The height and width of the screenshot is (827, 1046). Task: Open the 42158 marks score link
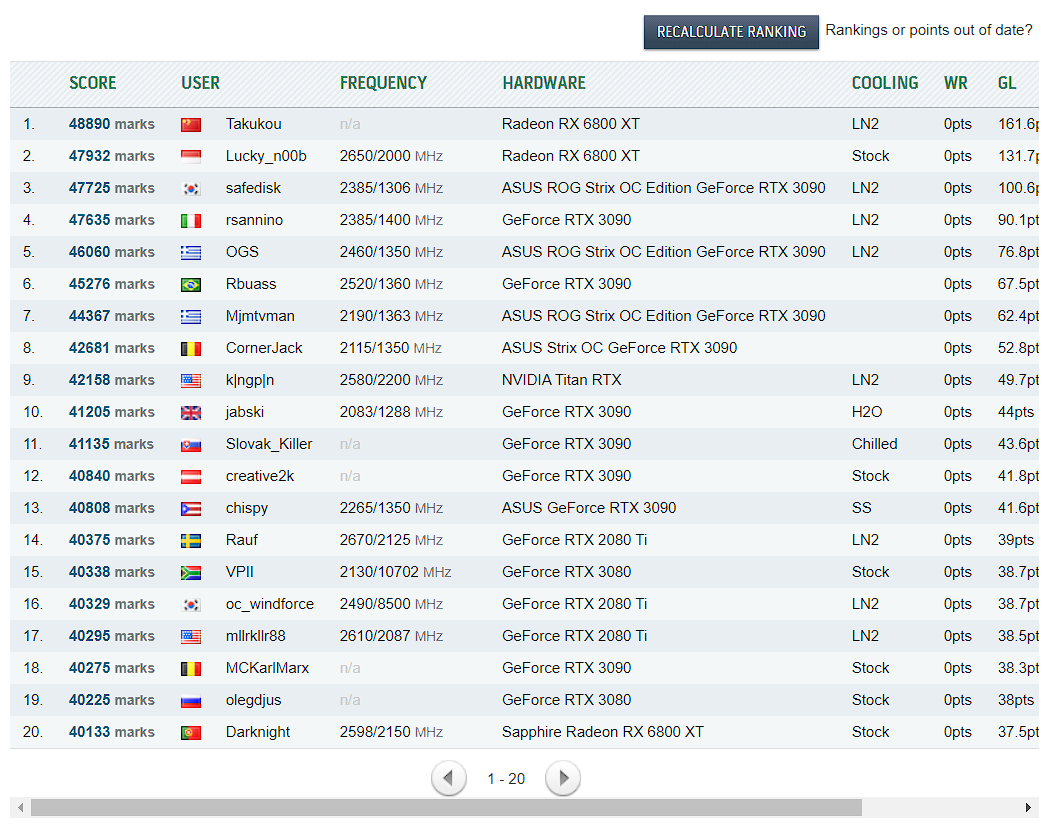[111, 380]
